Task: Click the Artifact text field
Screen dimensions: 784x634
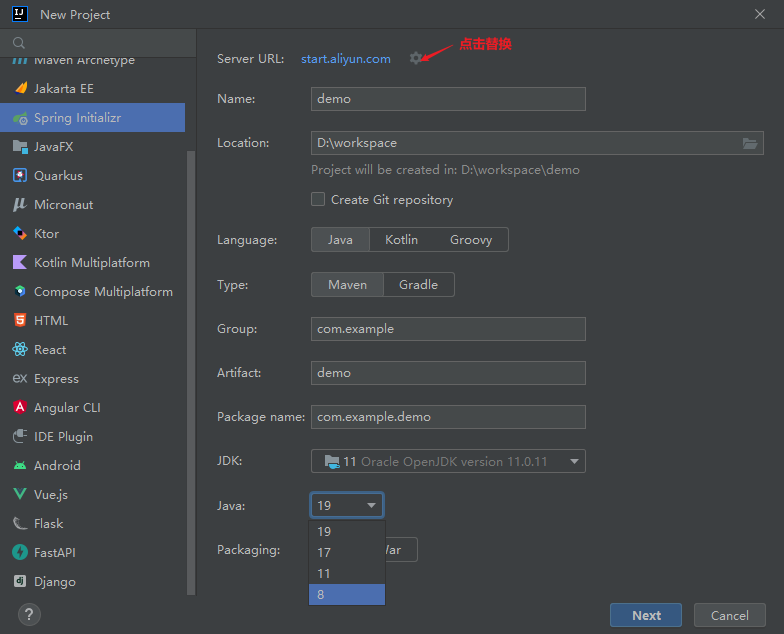Action: pos(448,373)
